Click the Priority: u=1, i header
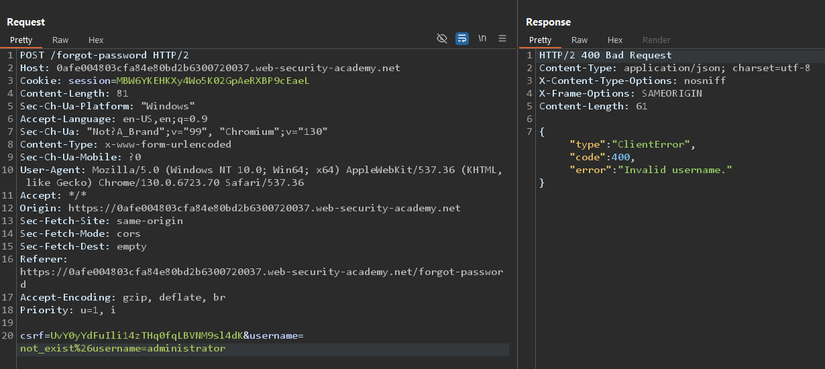Image resolution: width=825 pixels, height=369 pixels. [x=68, y=310]
